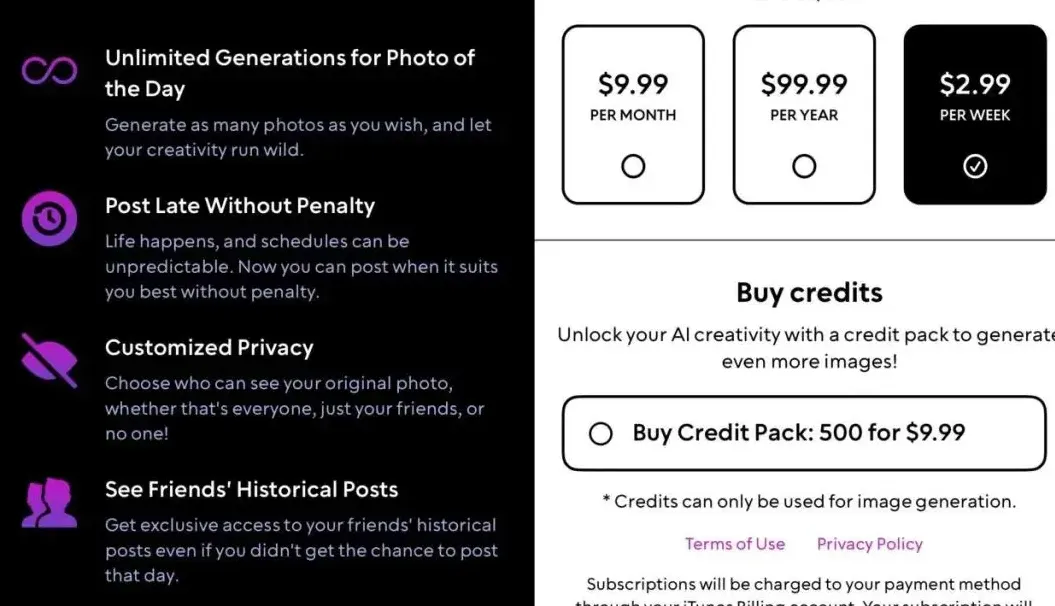
Task: Click the Post Late Without Penalty heading
Action: 240,206
